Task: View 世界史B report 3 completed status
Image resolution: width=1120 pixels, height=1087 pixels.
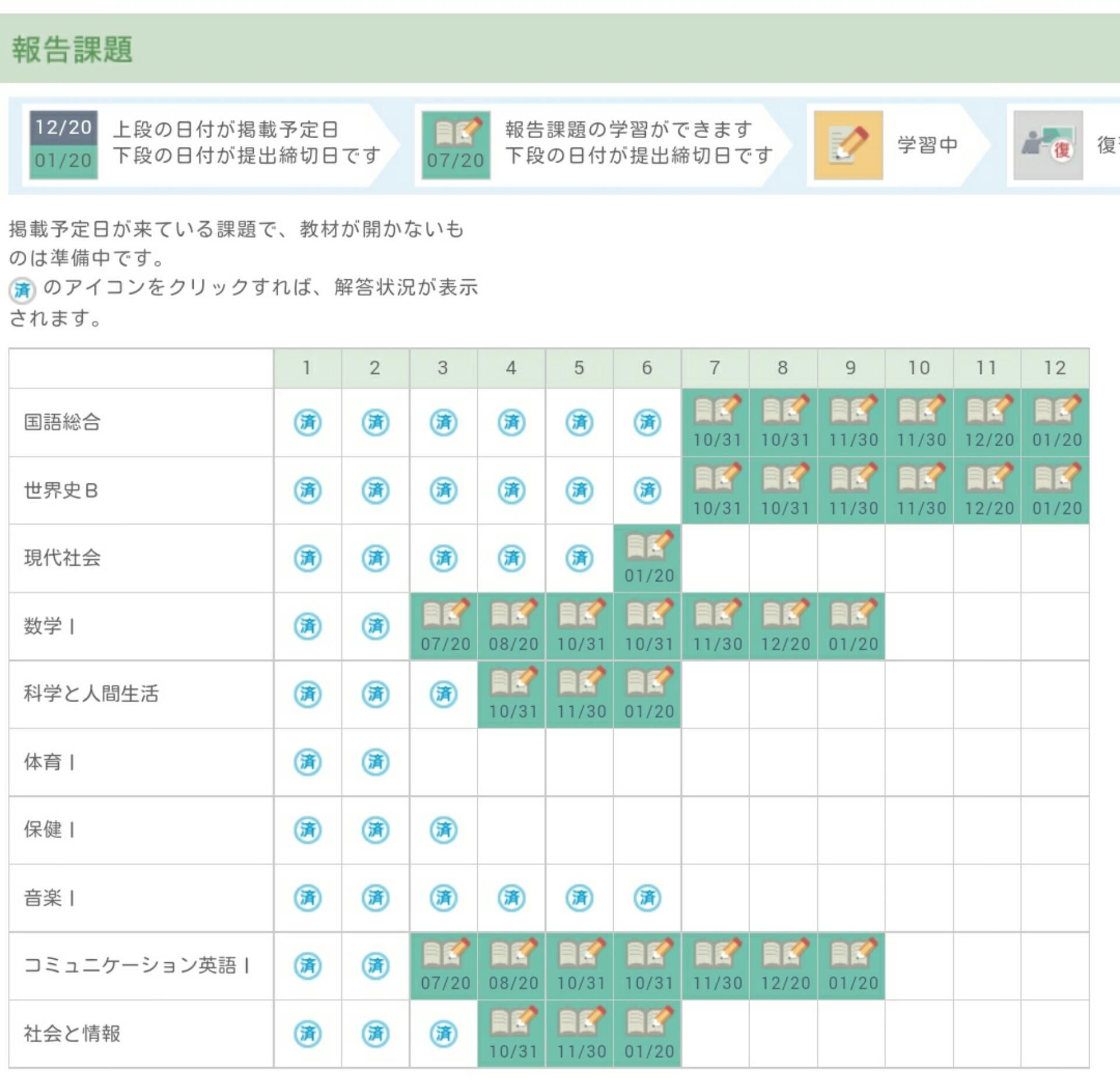Action: point(444,490)
